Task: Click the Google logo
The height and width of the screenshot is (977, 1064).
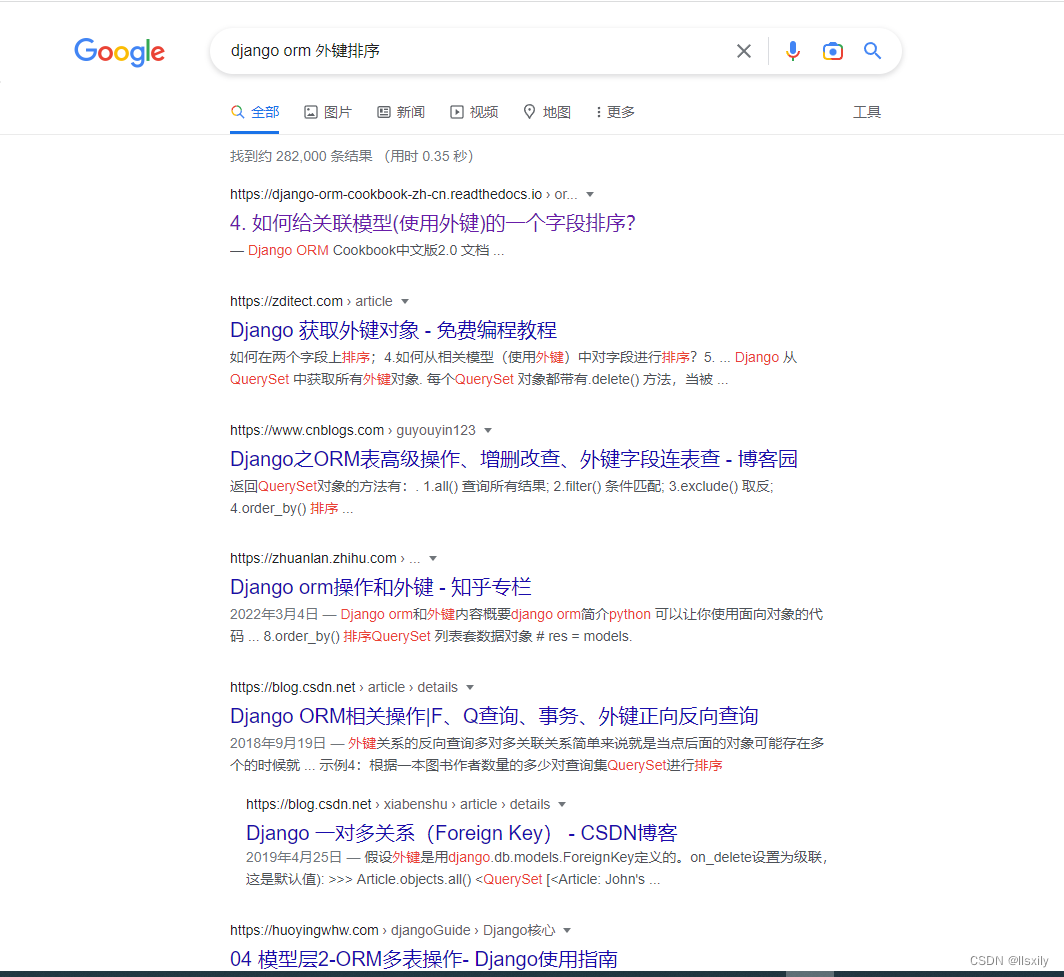Action: pos(119,52)
